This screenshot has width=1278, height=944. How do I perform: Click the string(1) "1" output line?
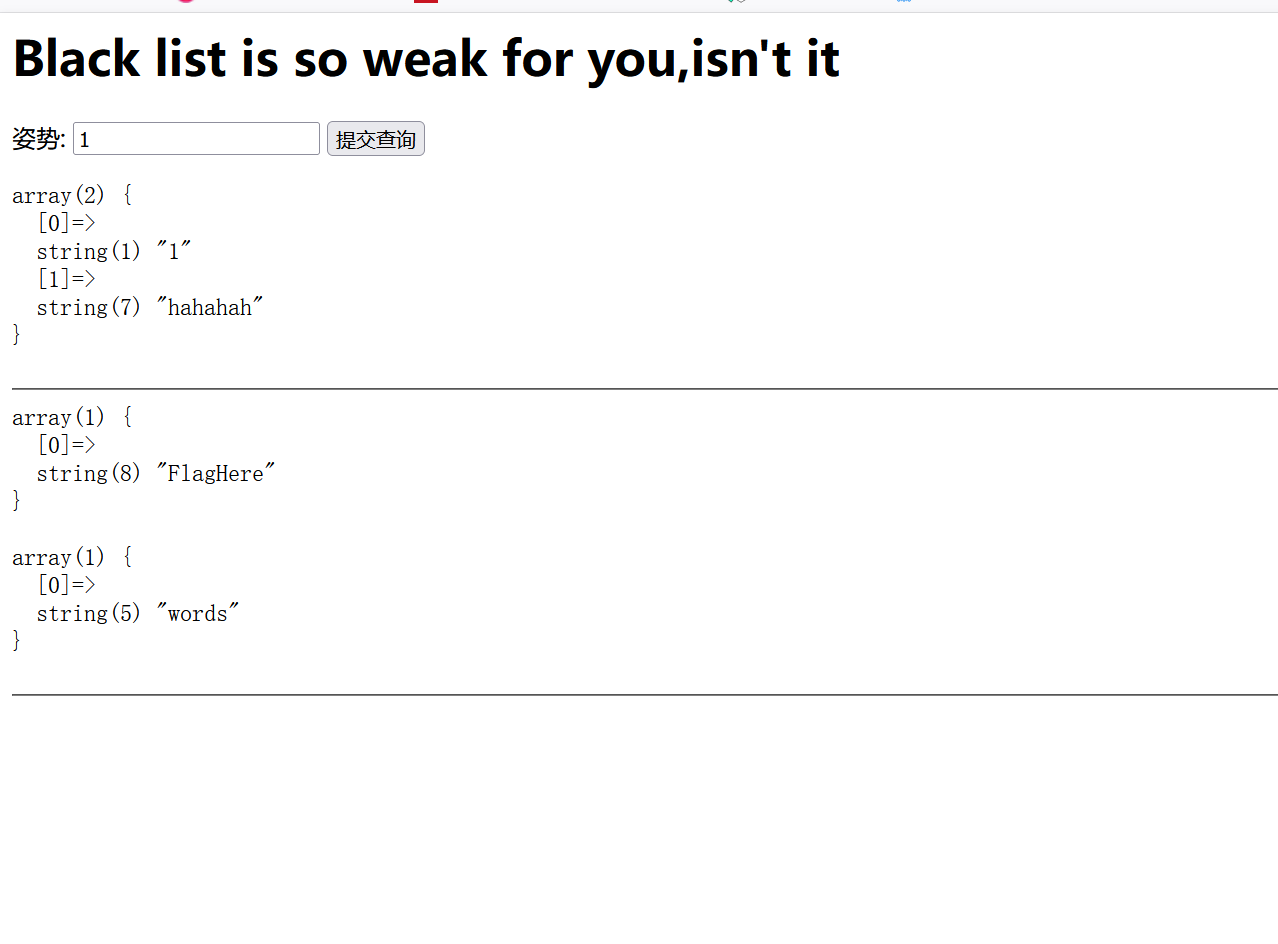114,251
